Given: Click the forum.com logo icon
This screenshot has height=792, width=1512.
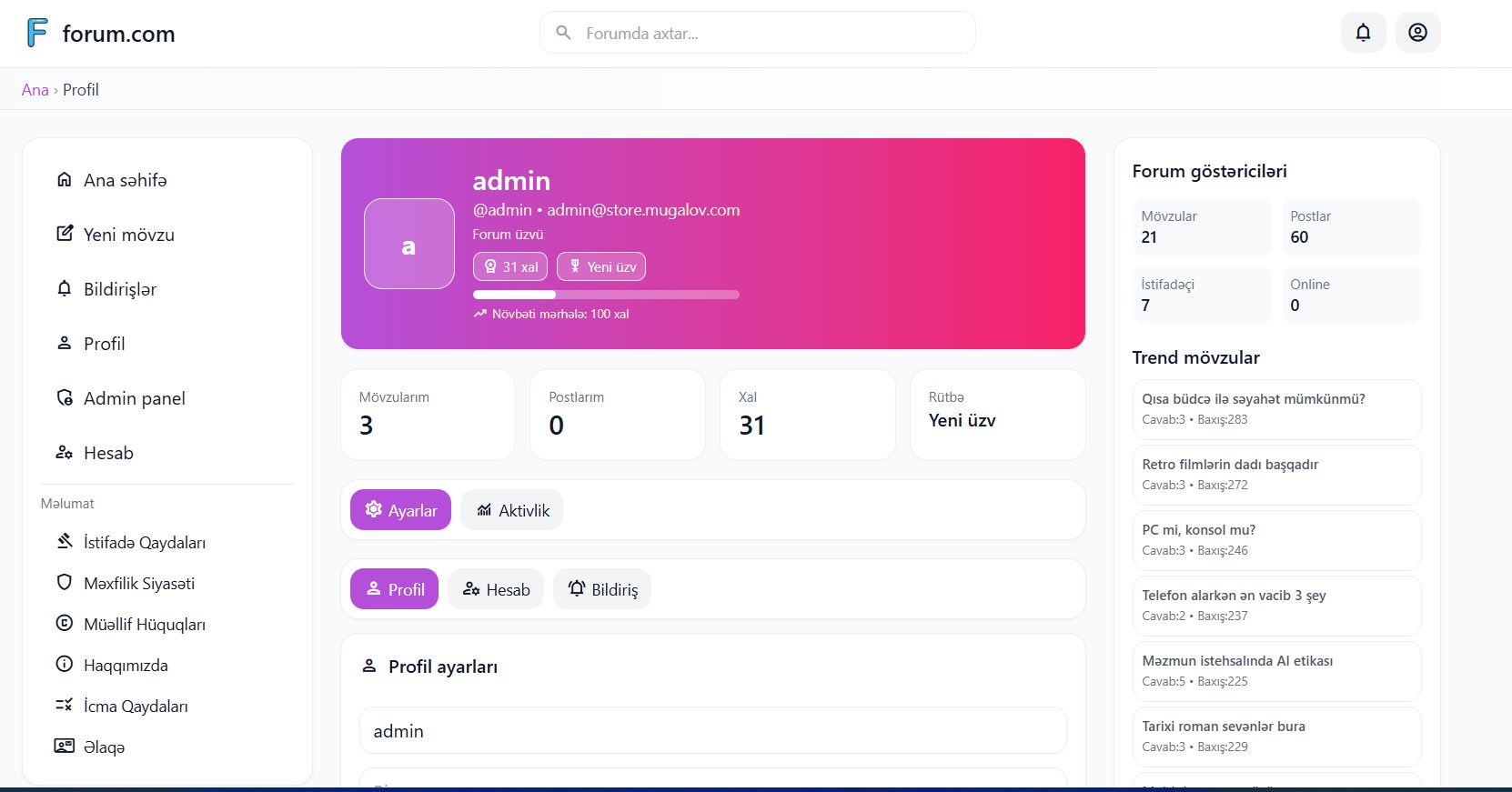Looking at the screenshot, I should point(37,33).
